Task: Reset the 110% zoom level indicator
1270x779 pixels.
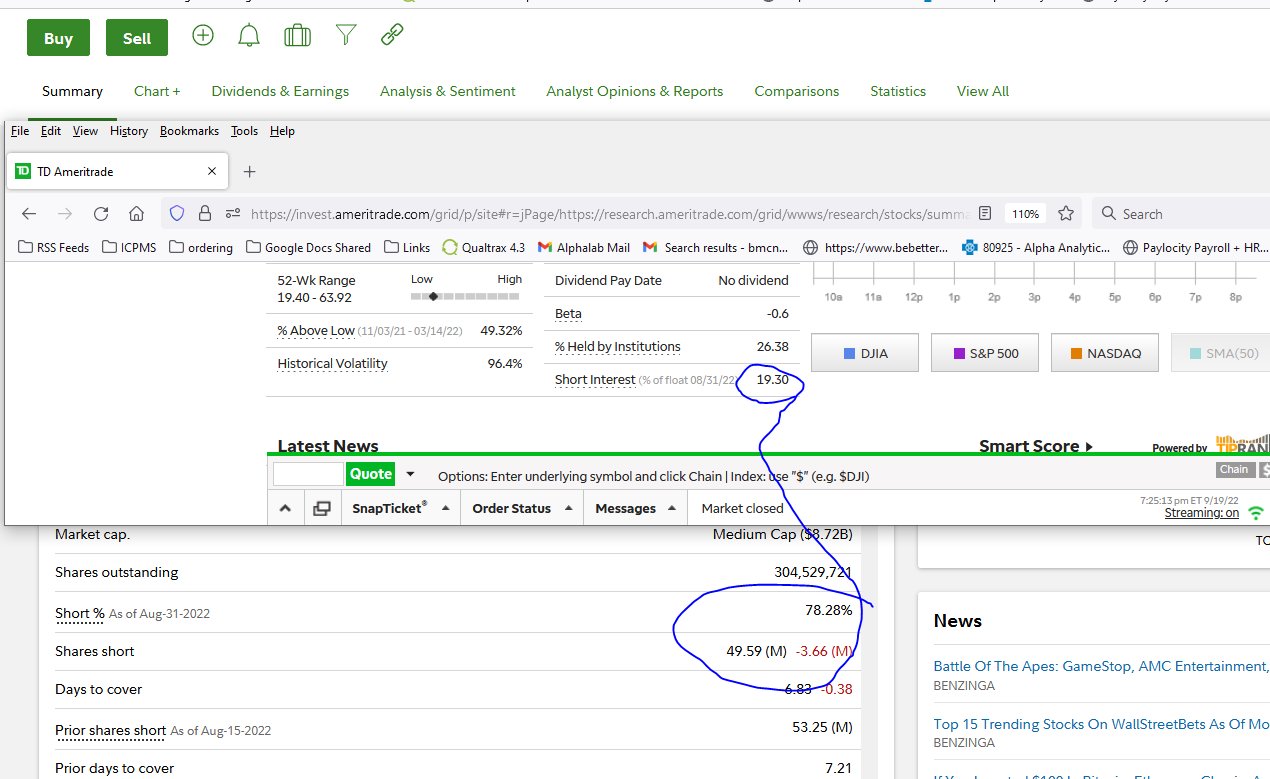Action: point(1025,213)
